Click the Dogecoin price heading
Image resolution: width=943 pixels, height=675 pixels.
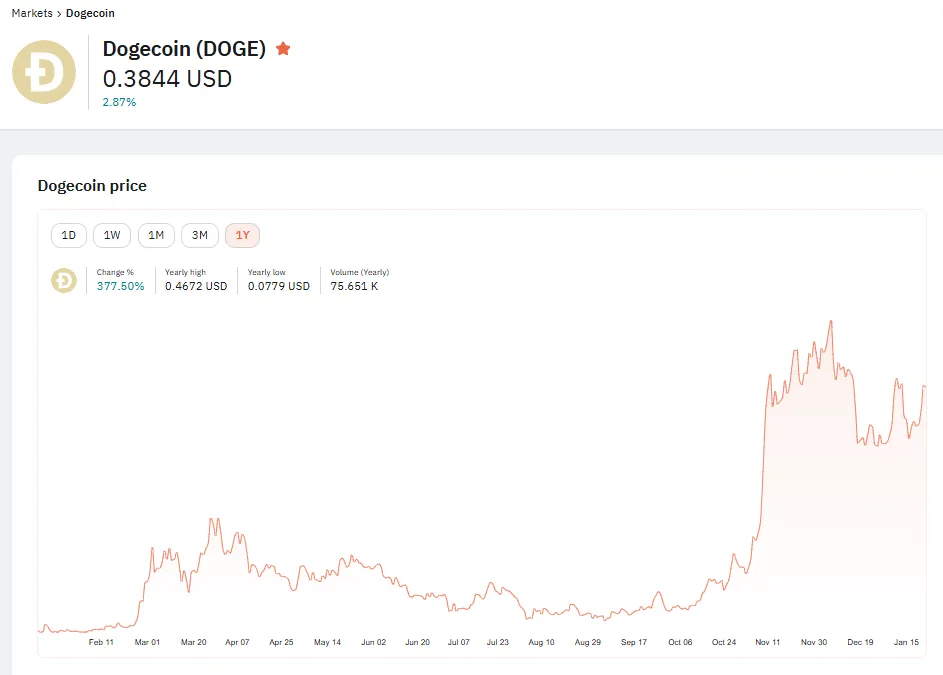92,186
